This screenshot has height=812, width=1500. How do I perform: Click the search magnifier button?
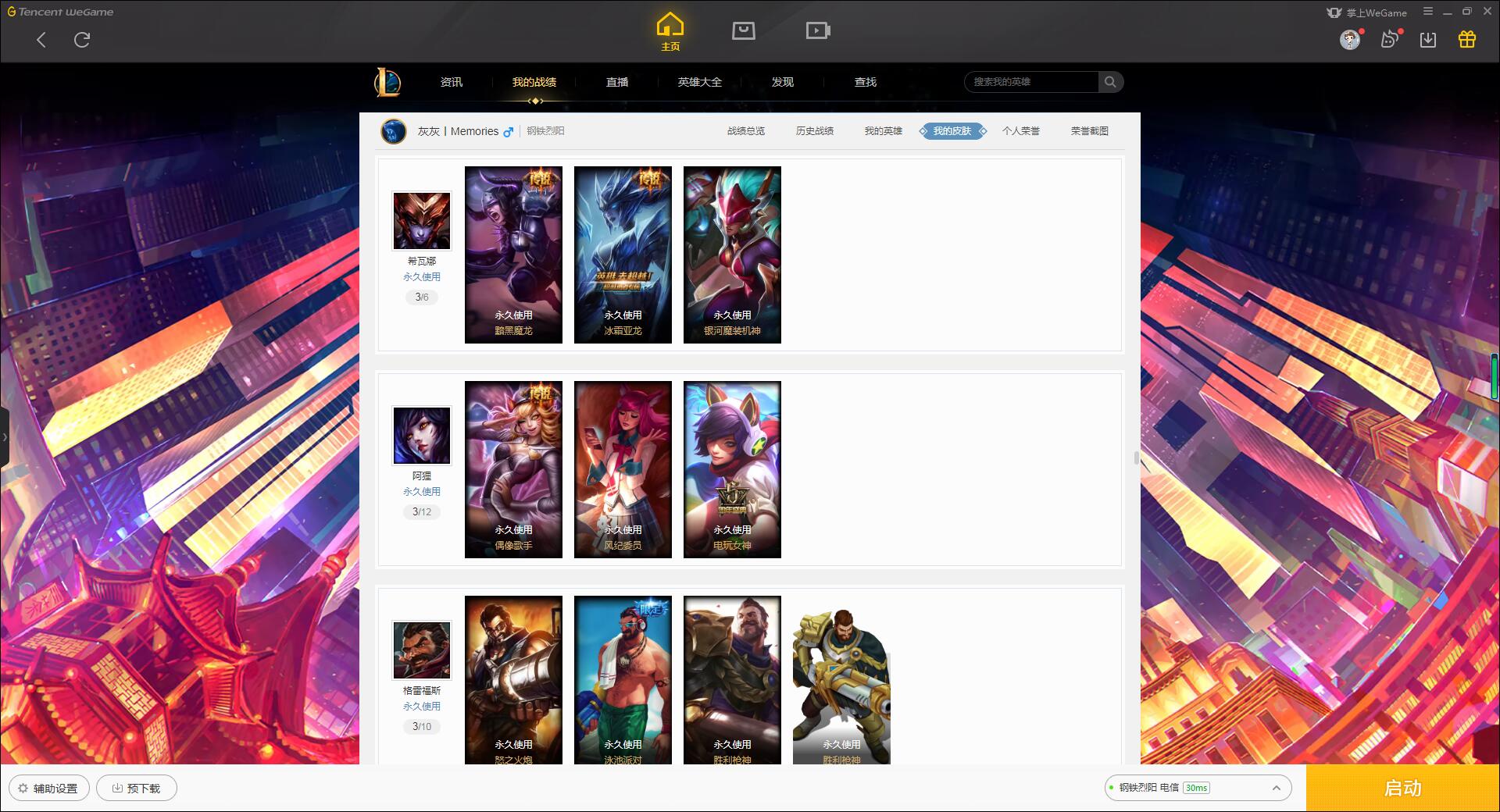click(1110, 82)
